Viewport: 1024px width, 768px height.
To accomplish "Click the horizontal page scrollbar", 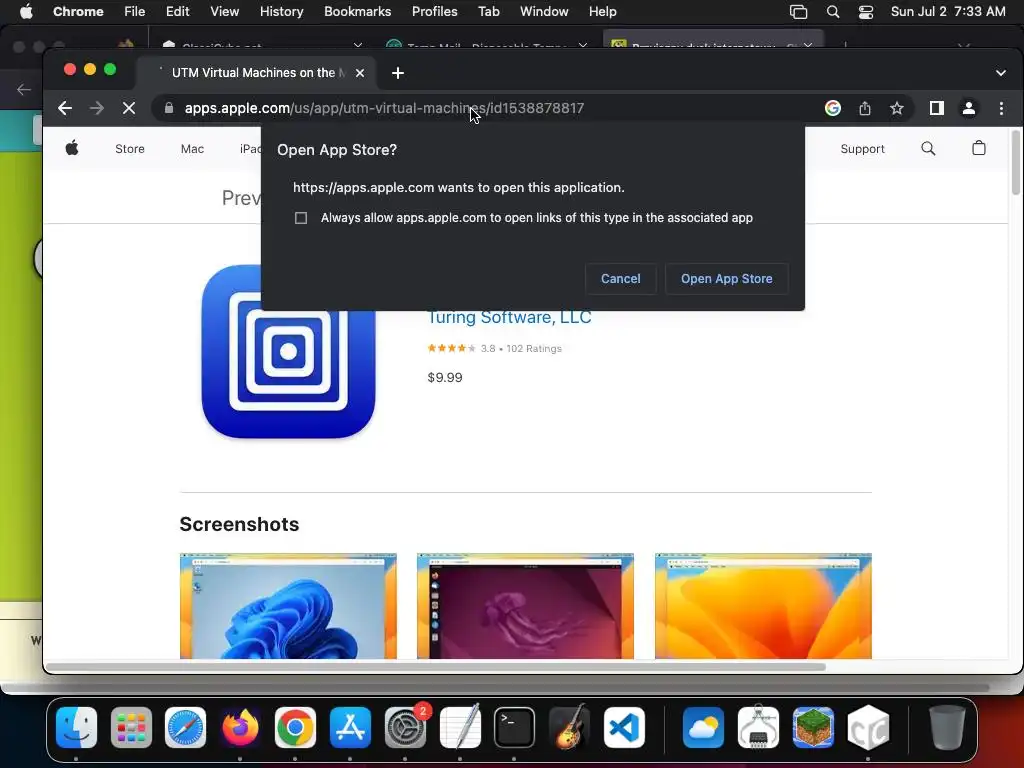I will tap(436, 667).
